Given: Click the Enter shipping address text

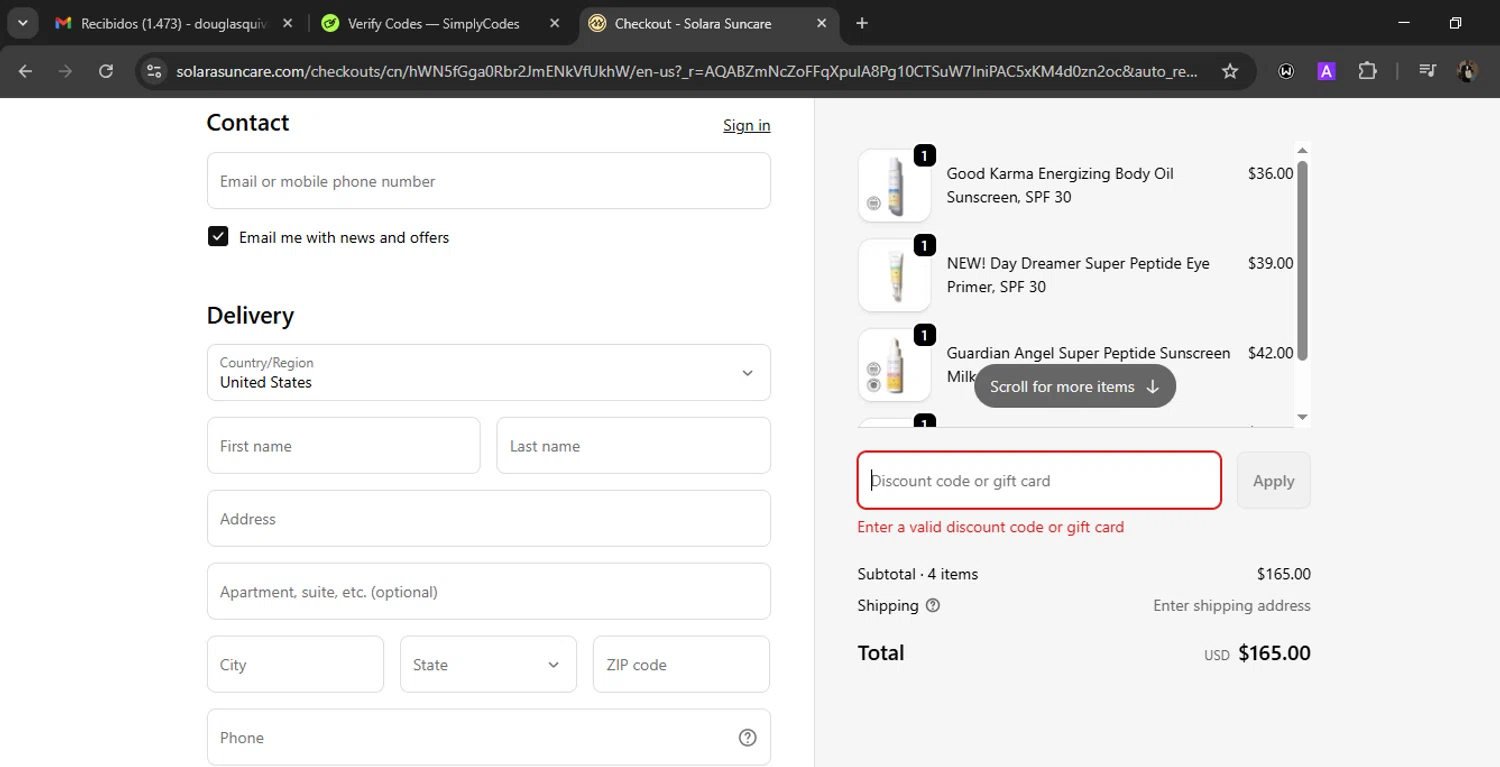Looking at the screenshot, I should click(x=1231, y=606).
